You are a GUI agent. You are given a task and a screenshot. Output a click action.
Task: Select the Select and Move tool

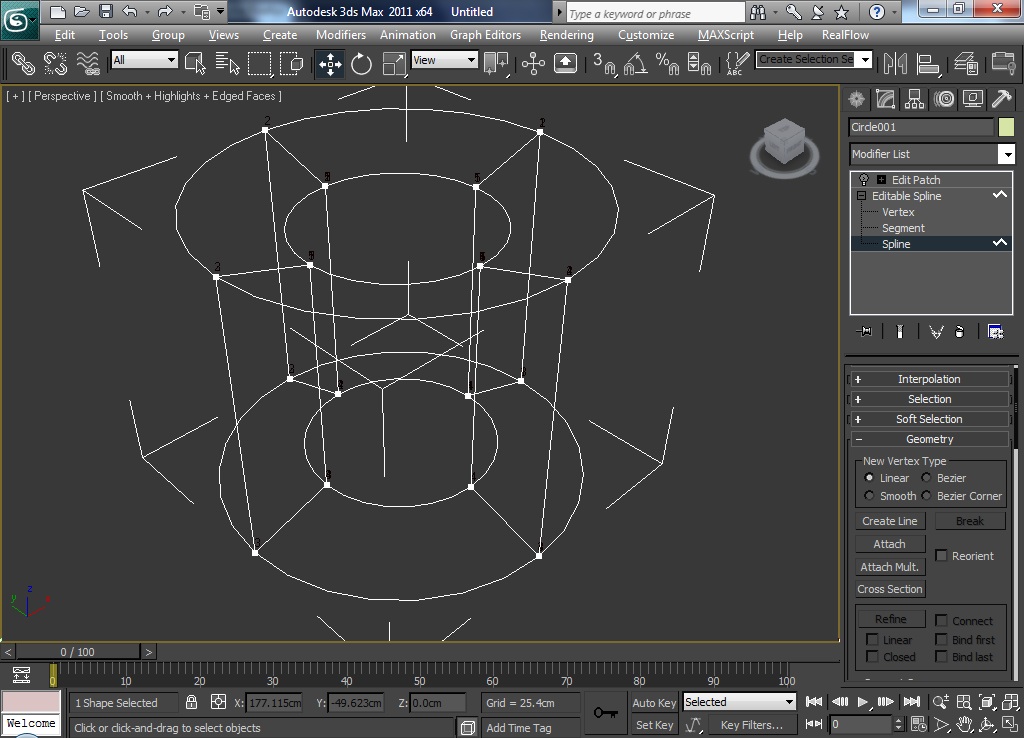[x=330, y=63]
